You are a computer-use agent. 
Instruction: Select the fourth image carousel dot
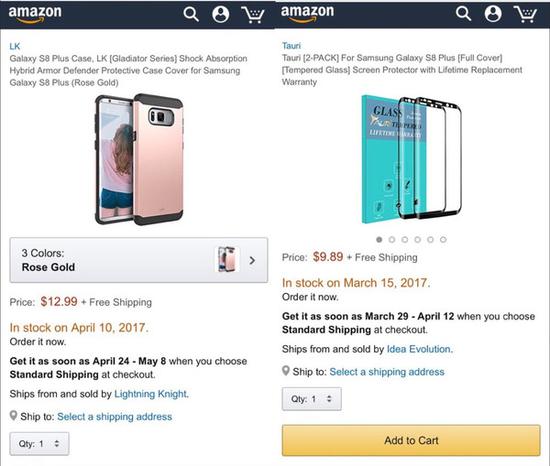(x=417, y=239)
